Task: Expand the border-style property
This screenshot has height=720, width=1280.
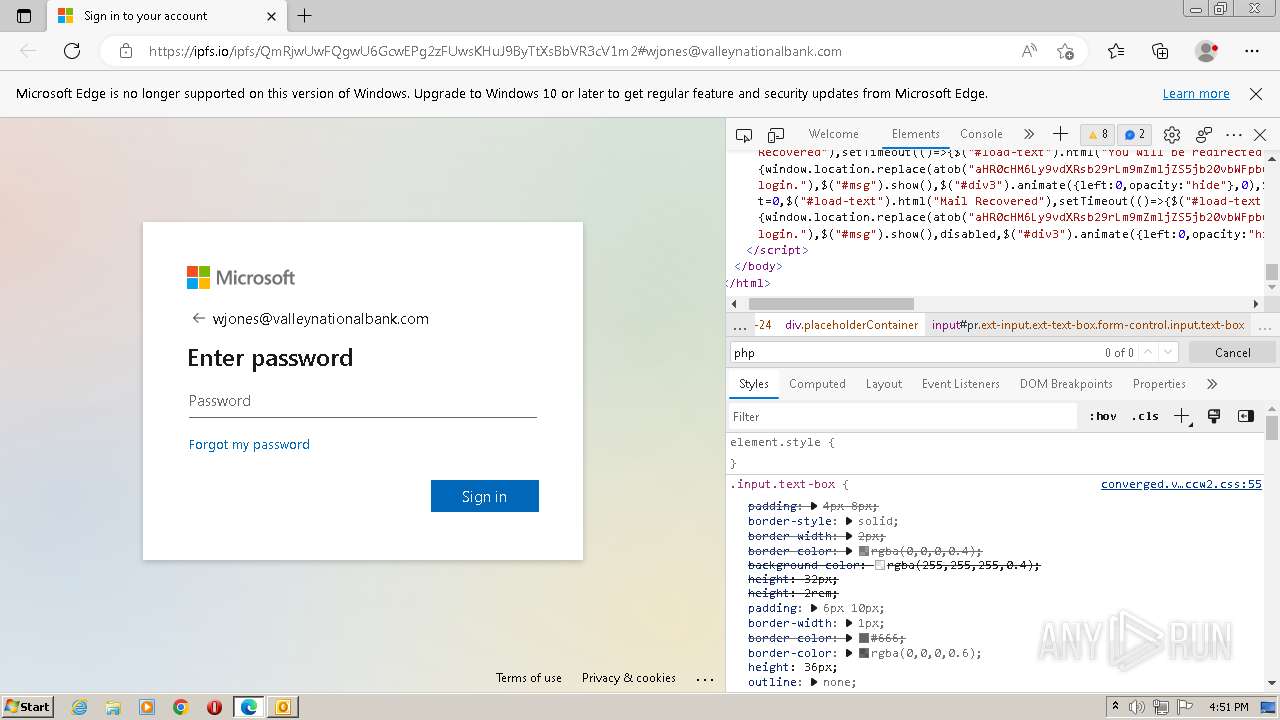Action: pyautogui.click(x=849, y=521)
